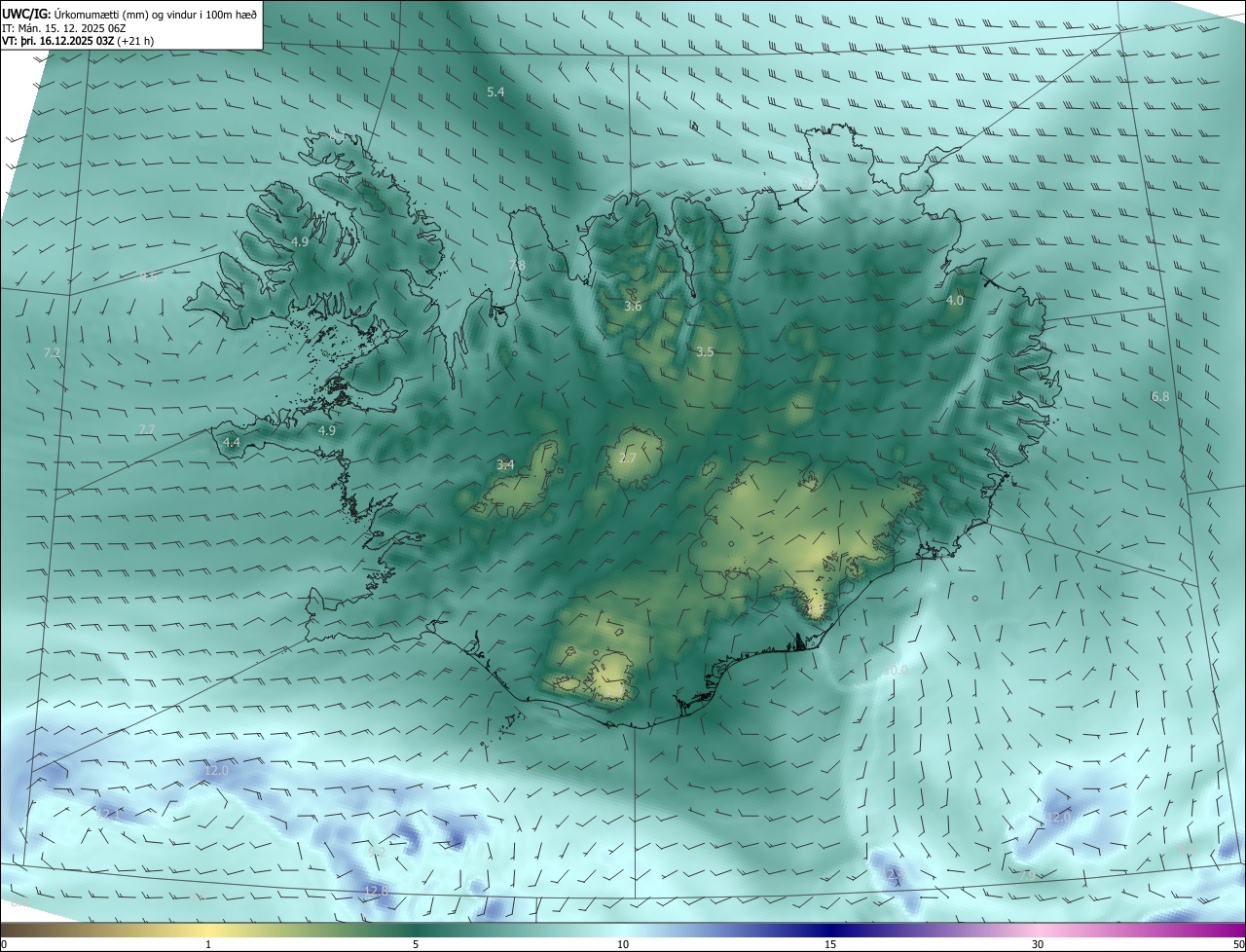Screen dimensions: 1246x952
Task: Click the 2.7 value on the central glacier
Action: pyautogui.click(x=628, y=458)
